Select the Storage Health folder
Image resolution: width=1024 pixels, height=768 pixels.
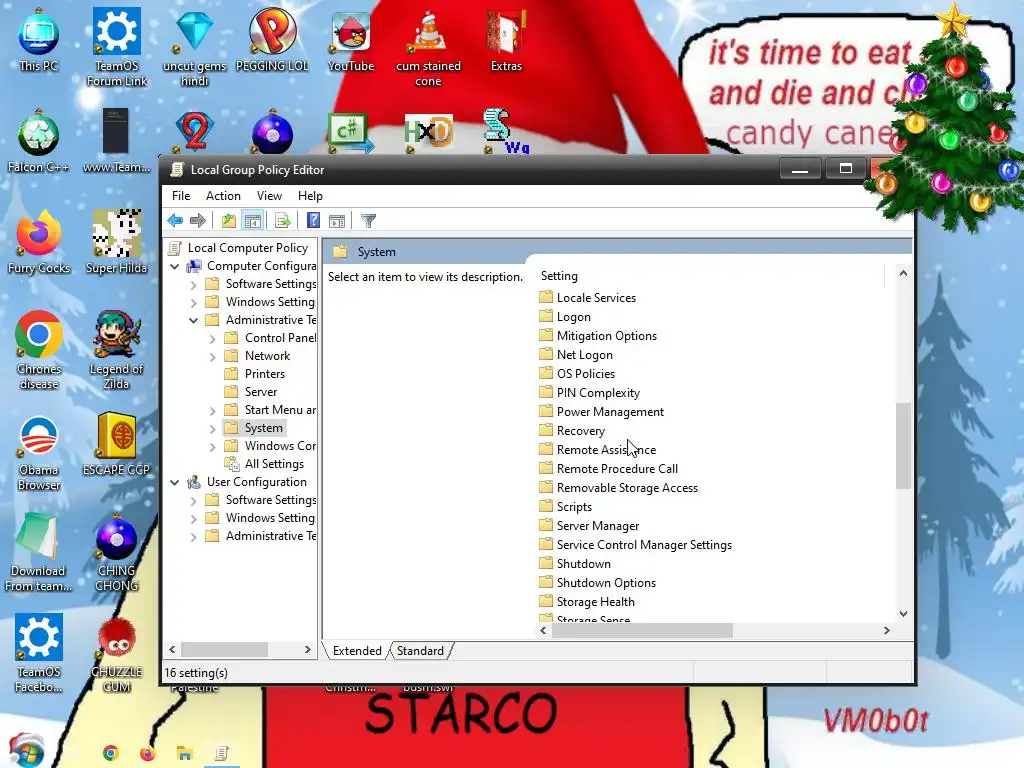(x=596, y=601)
